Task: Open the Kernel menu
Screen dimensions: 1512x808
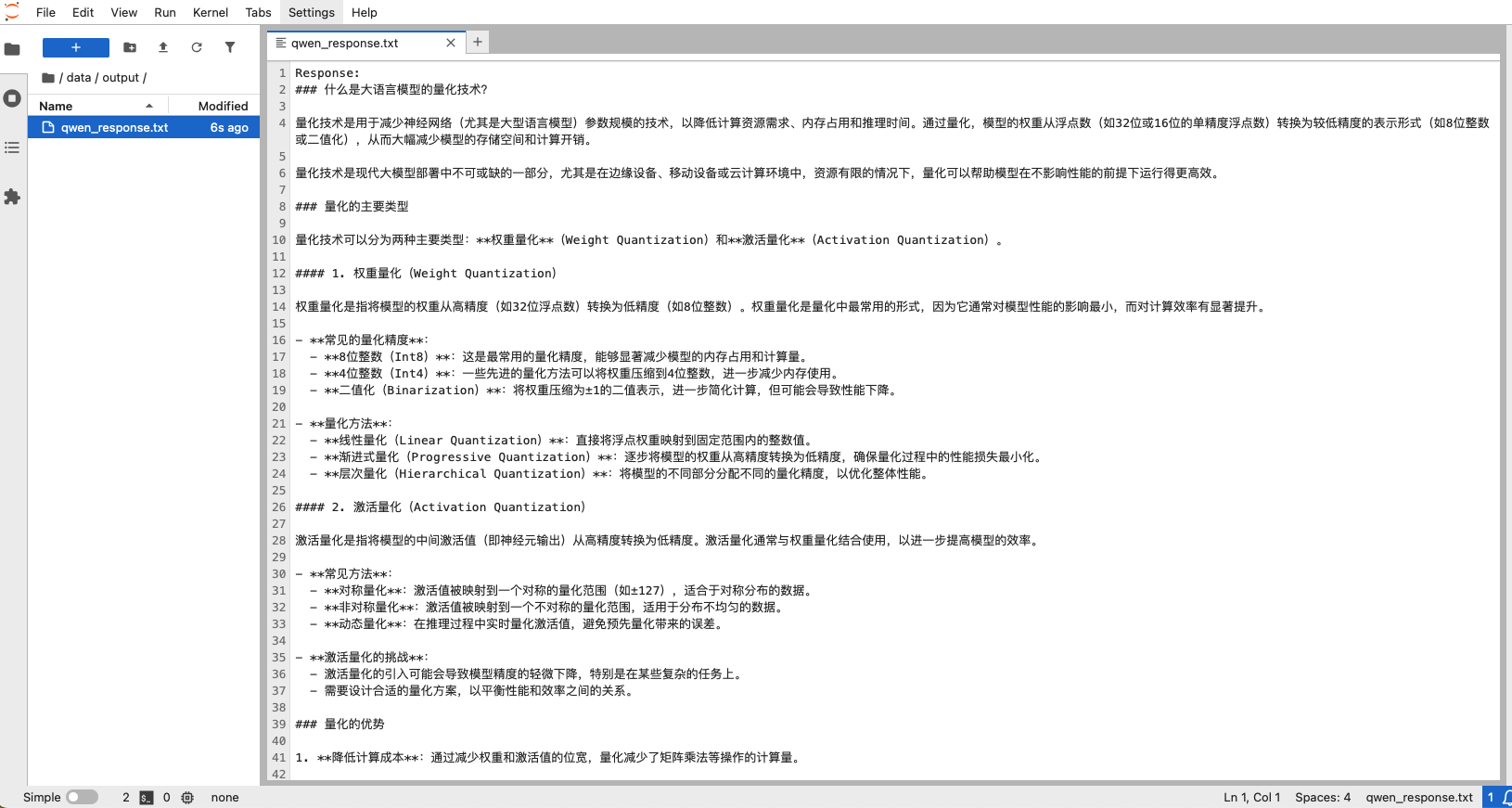Action: click(210, 12)
